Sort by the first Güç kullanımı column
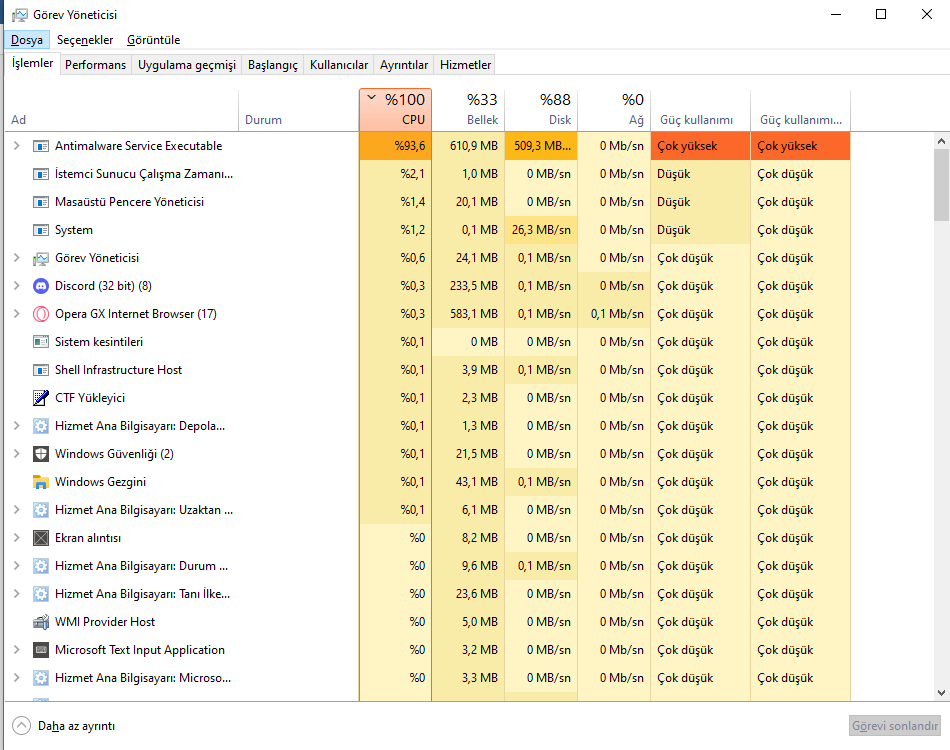This screenshot has width=950, height=750. 700,110
